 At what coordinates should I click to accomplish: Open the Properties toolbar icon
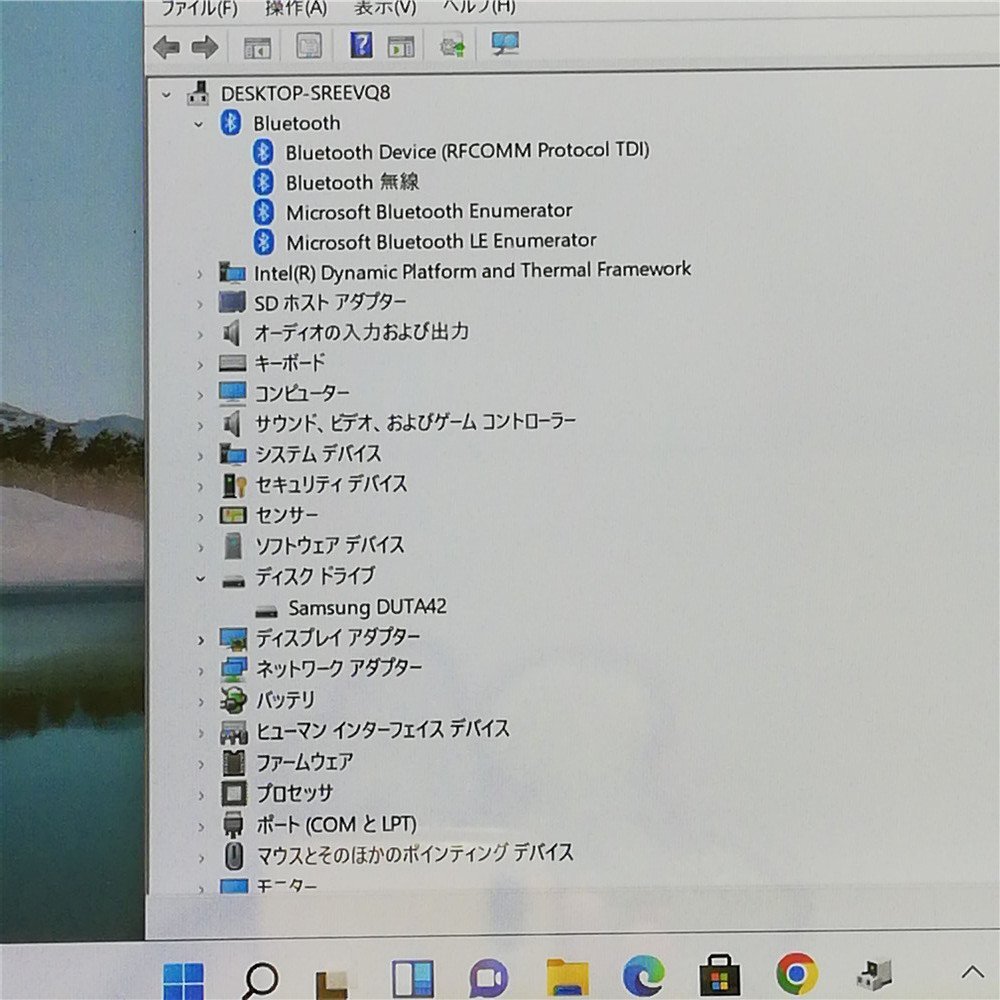(x=309, y=46)
